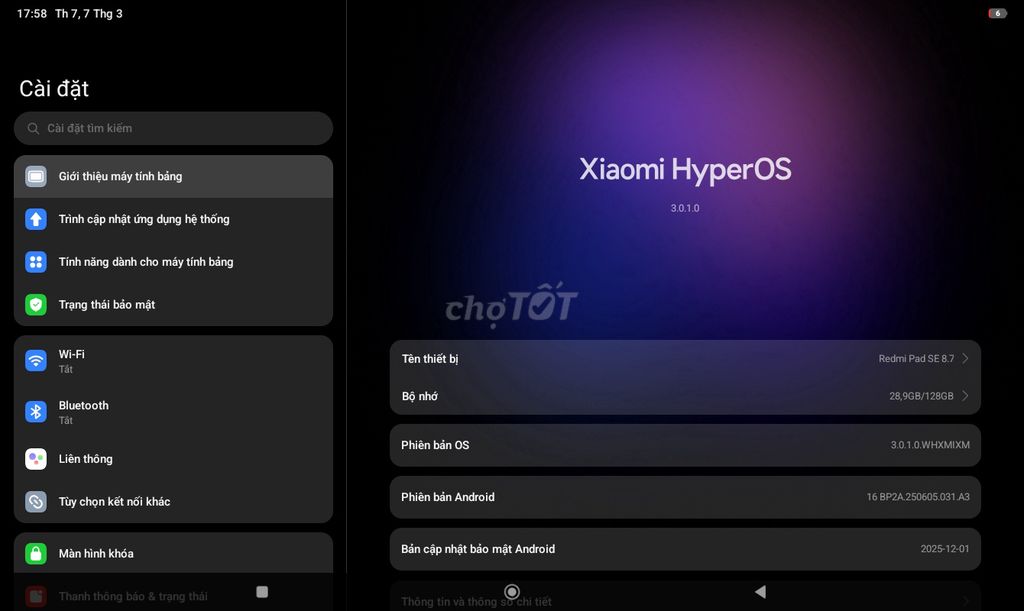
Task: Expand the Tên thiết bị chevron
Action: point(965,358)
